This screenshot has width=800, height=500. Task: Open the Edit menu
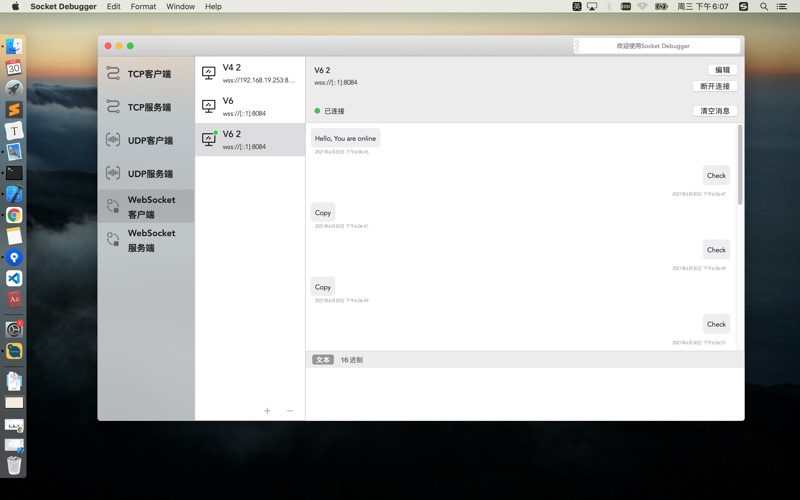click(x=114, y=7)
